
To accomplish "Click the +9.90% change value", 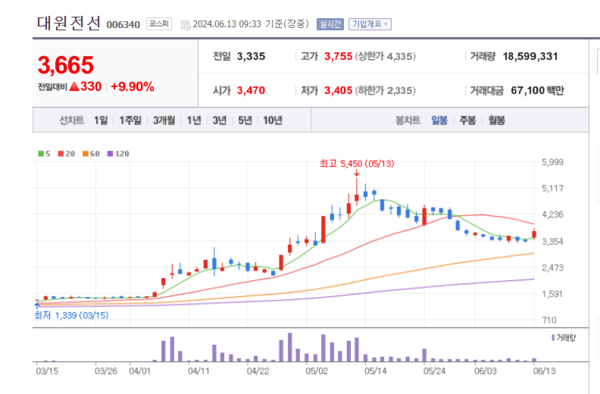I will (132, 86).
